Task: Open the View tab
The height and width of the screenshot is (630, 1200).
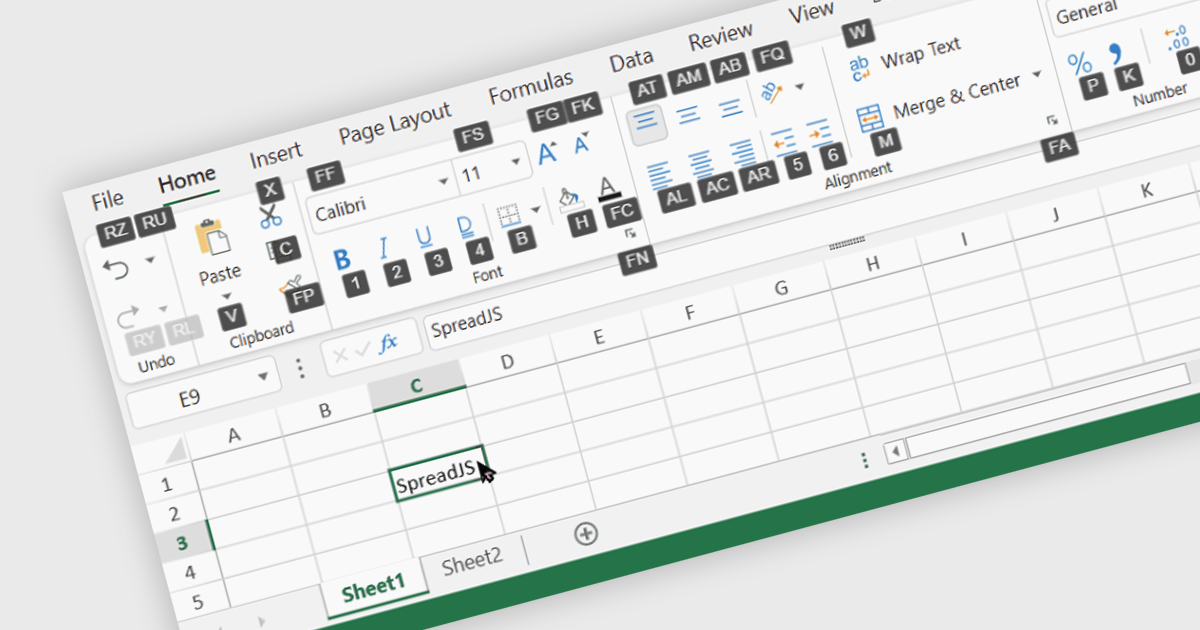Action: point(811,13)
